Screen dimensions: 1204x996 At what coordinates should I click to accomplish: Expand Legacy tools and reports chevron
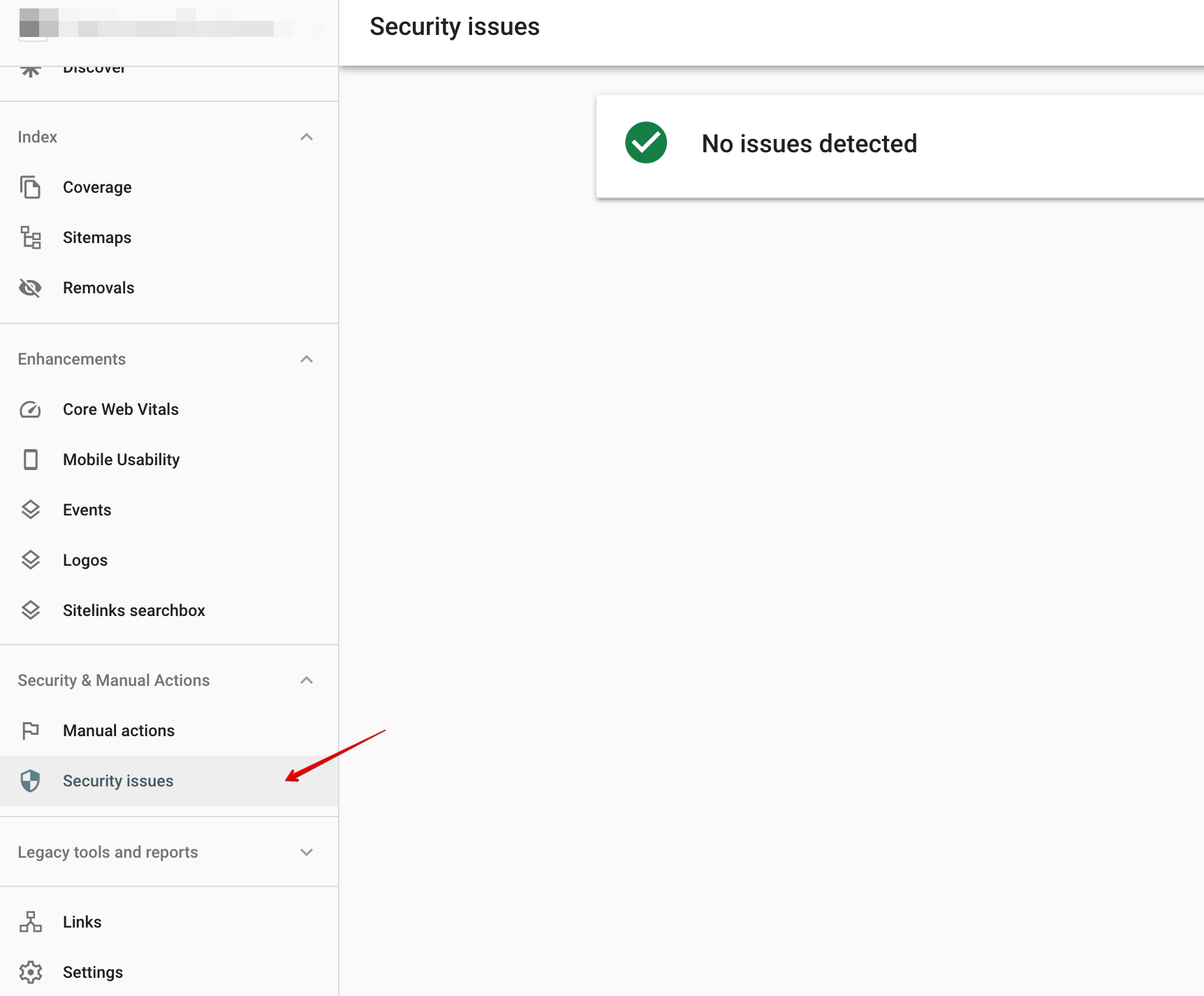(306, 852)
